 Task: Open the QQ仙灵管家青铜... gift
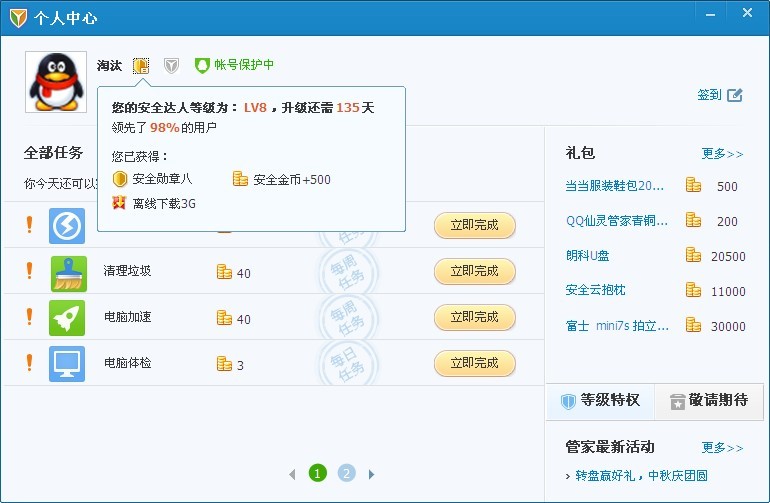point(617,221)
